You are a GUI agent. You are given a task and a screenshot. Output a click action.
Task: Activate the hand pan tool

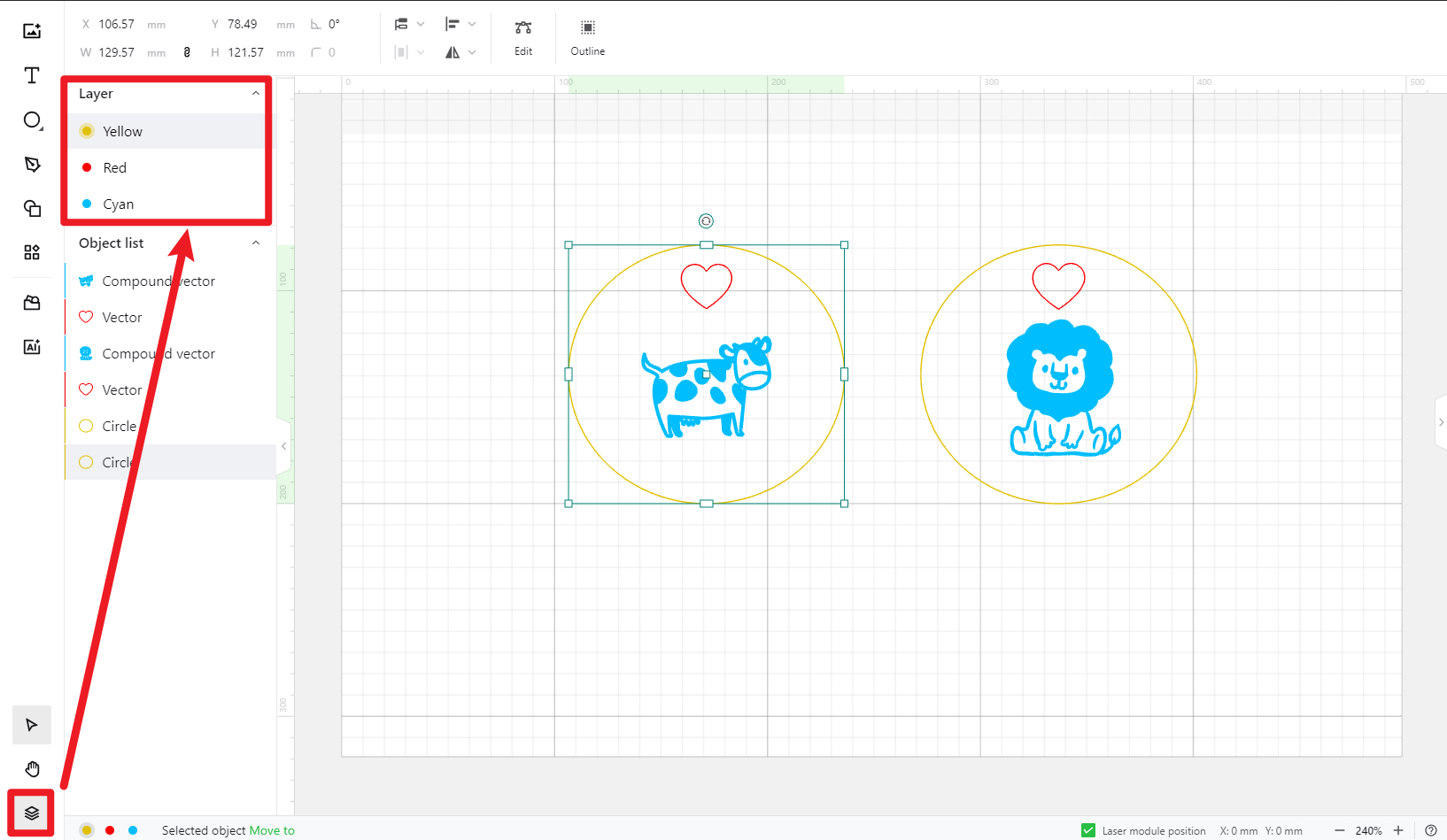pyautogui.click(x=32, y=768)
